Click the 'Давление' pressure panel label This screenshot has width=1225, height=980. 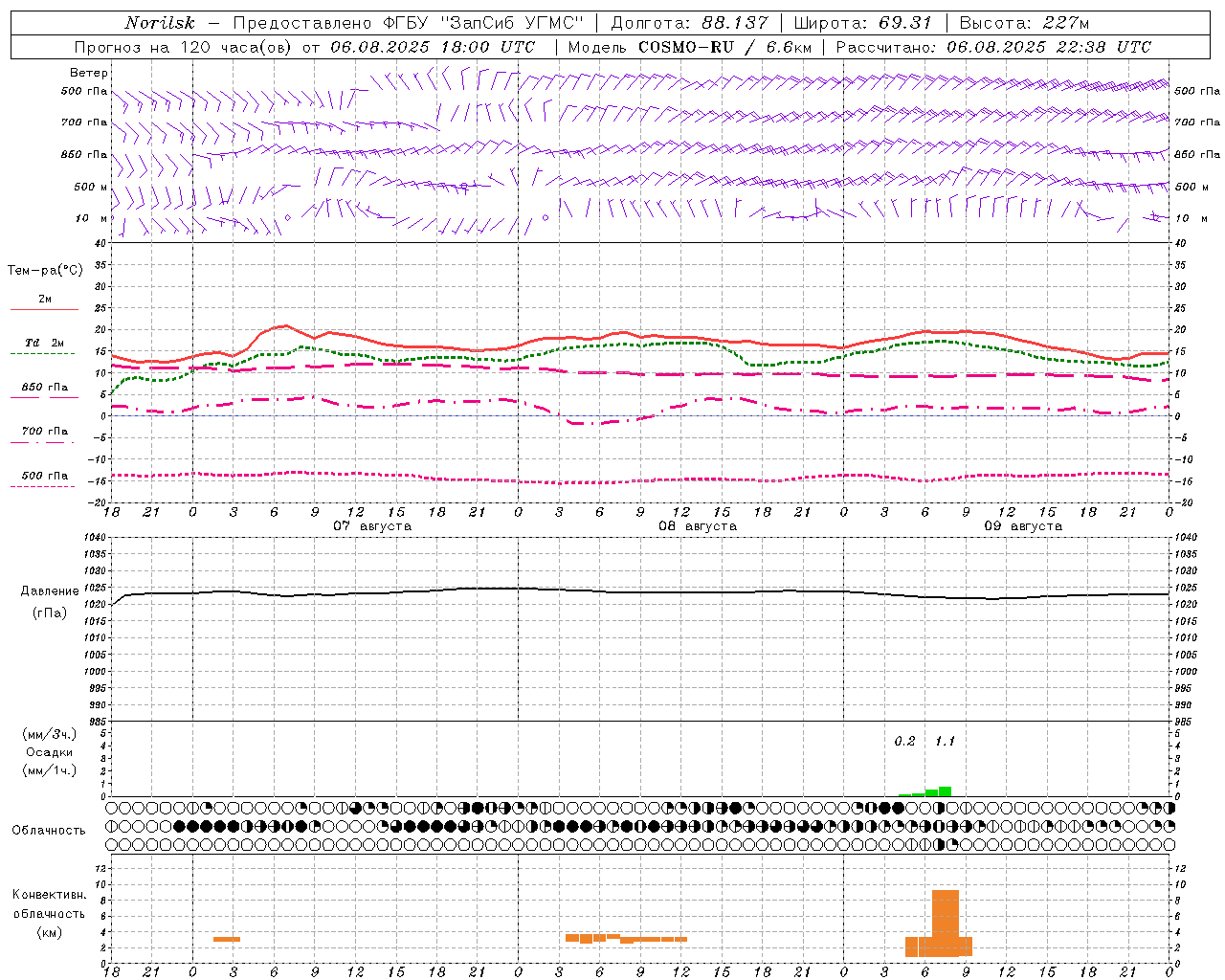[x=50, y=591]
